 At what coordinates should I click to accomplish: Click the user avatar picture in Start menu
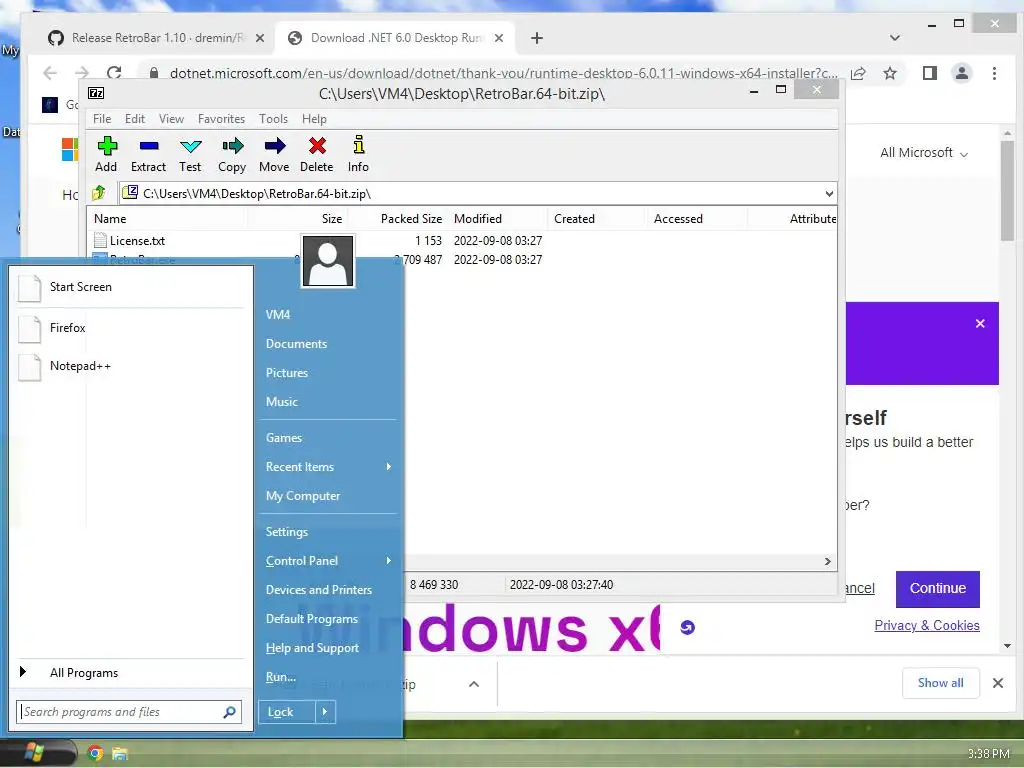328,261
